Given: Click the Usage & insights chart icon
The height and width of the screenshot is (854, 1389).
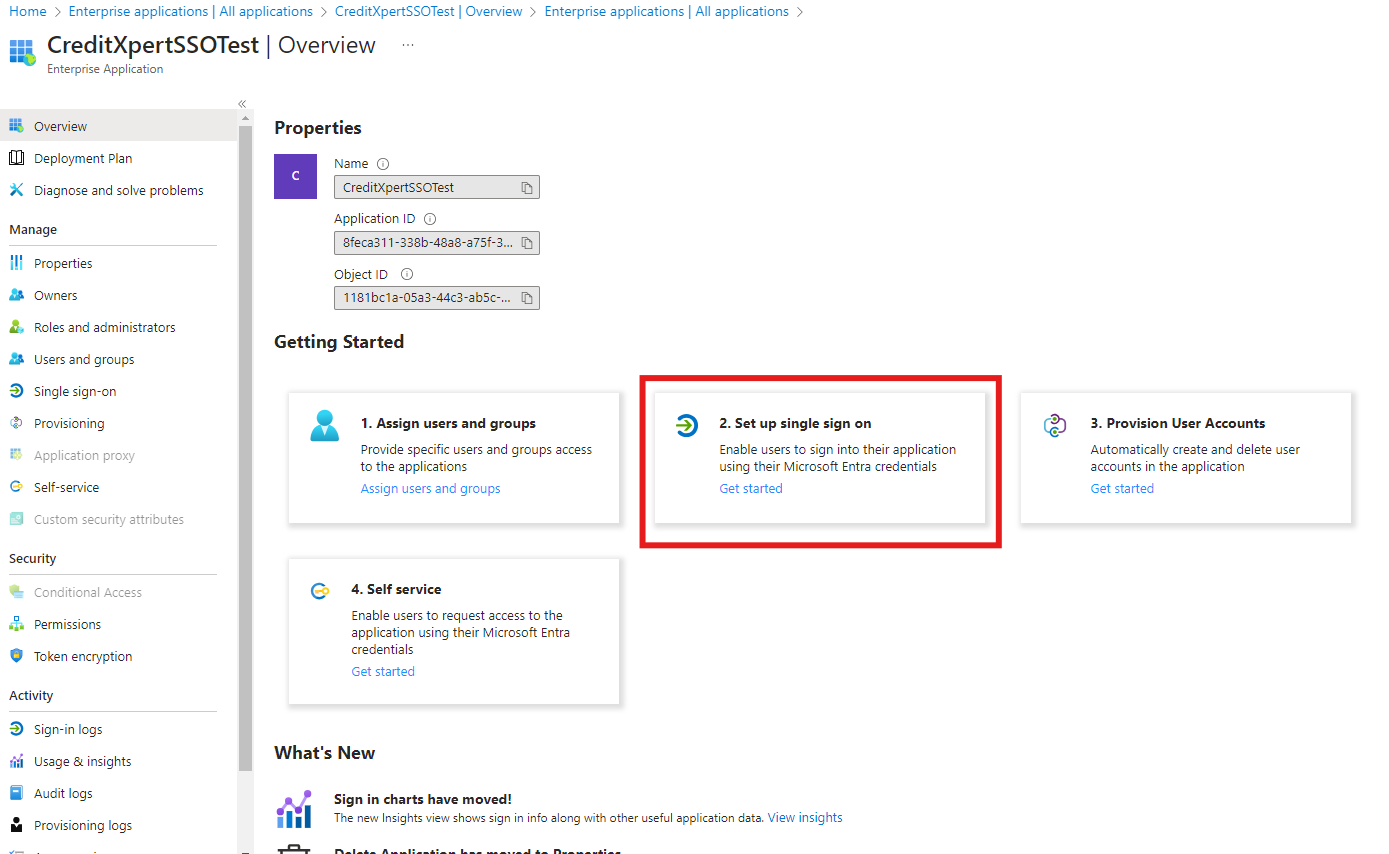Looking at the screenshot, I should (16, 761).
